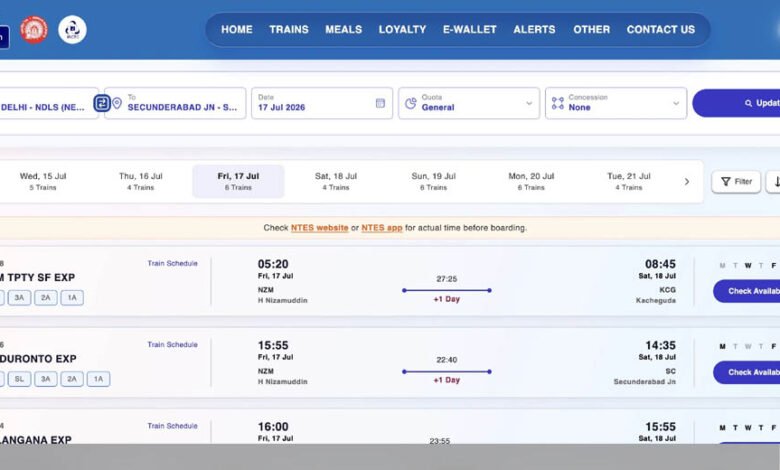Screen dimensions: 780x470
Task: Open the OTHER menu item
Action: pos(591,29)
